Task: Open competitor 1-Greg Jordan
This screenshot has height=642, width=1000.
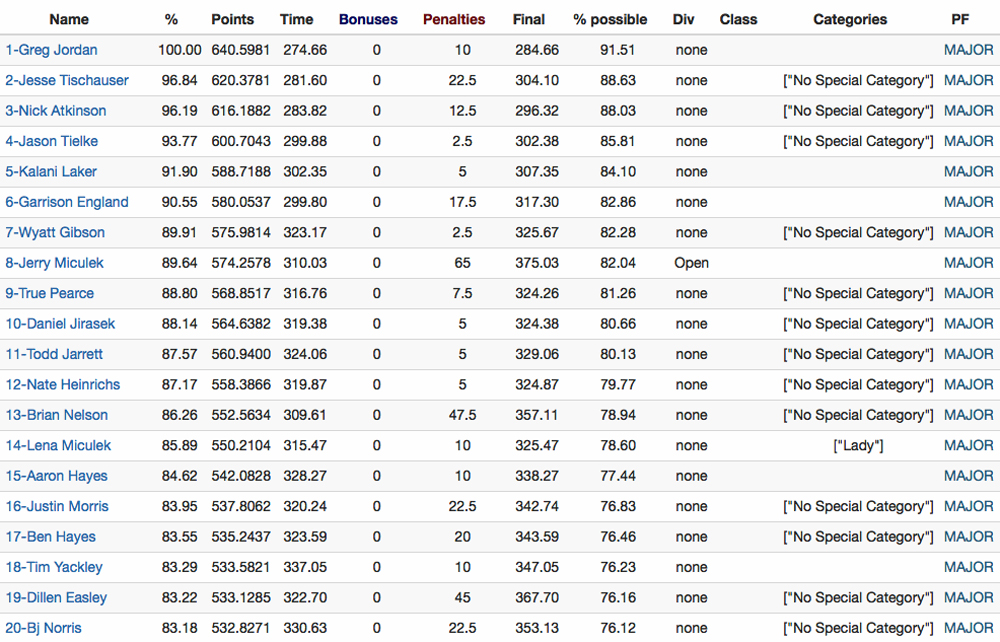Action: 52,50
